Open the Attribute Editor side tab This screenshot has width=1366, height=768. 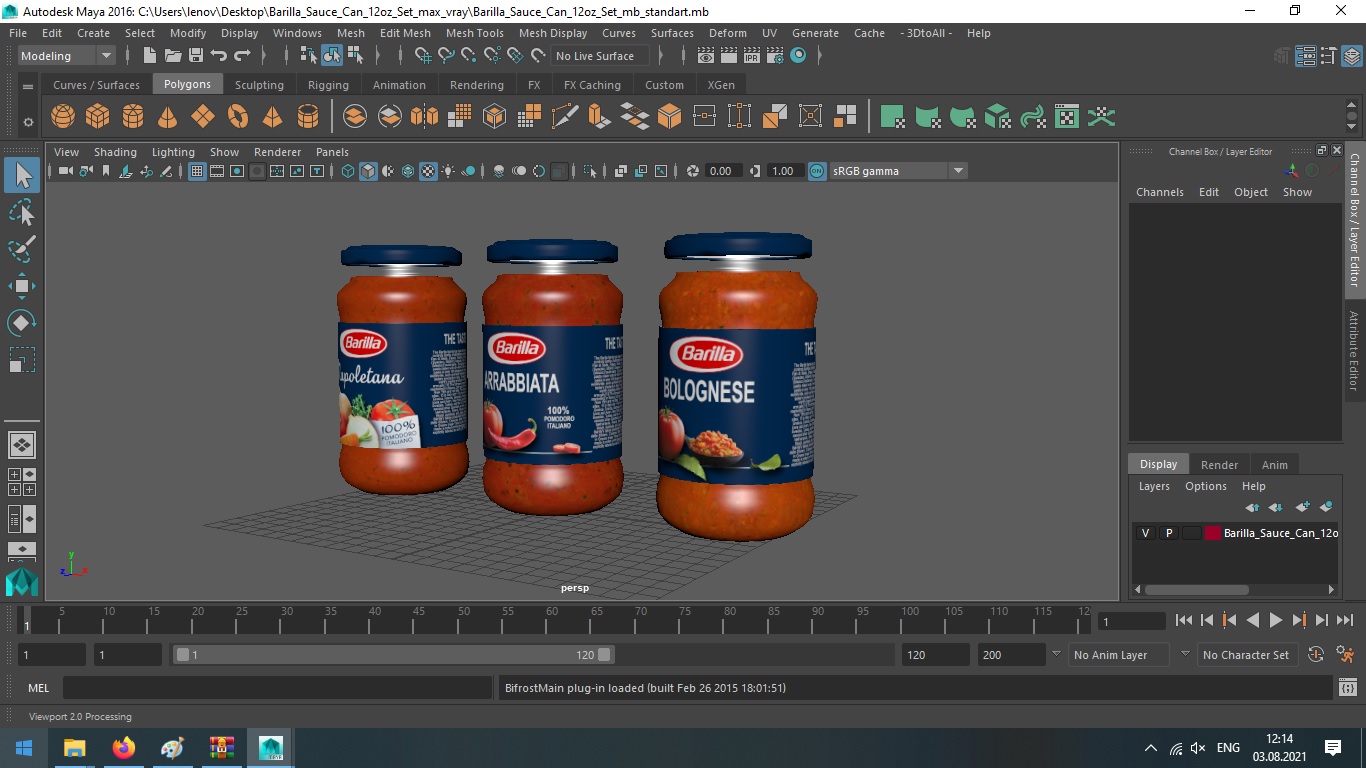click(x=1354, y=351)
